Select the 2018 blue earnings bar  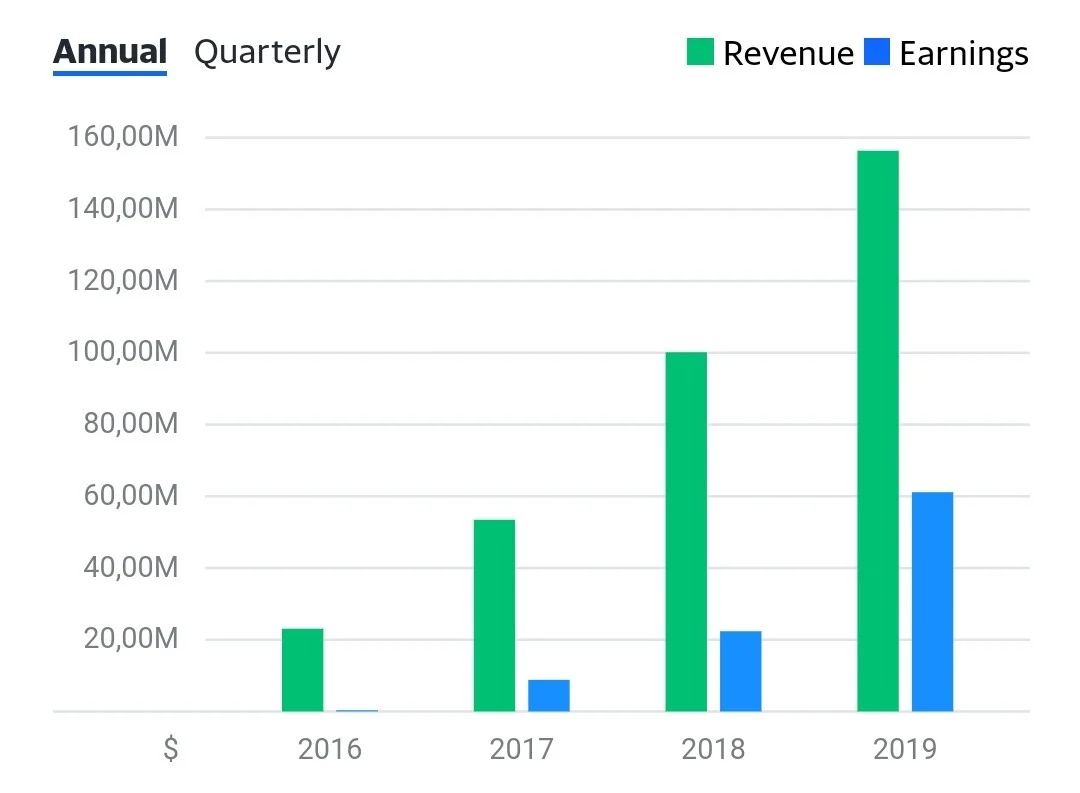[740, 671]
